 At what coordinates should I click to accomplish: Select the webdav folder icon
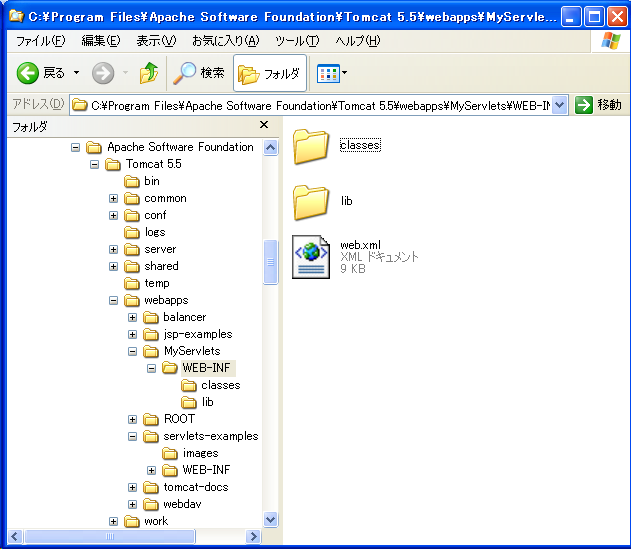(151, 504)
